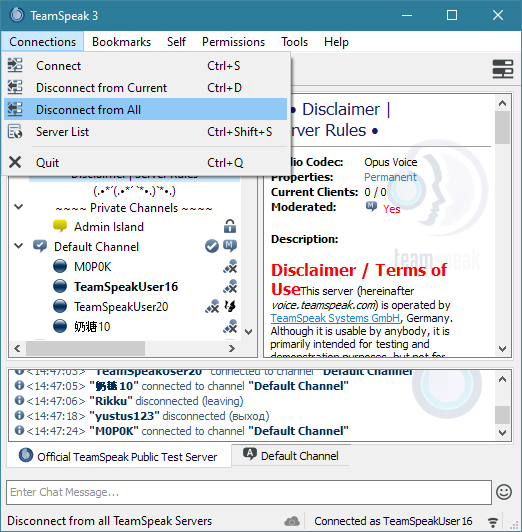Screen dimensions: 522x532
Task: Open the Help menu
Action: click(336, 42)
